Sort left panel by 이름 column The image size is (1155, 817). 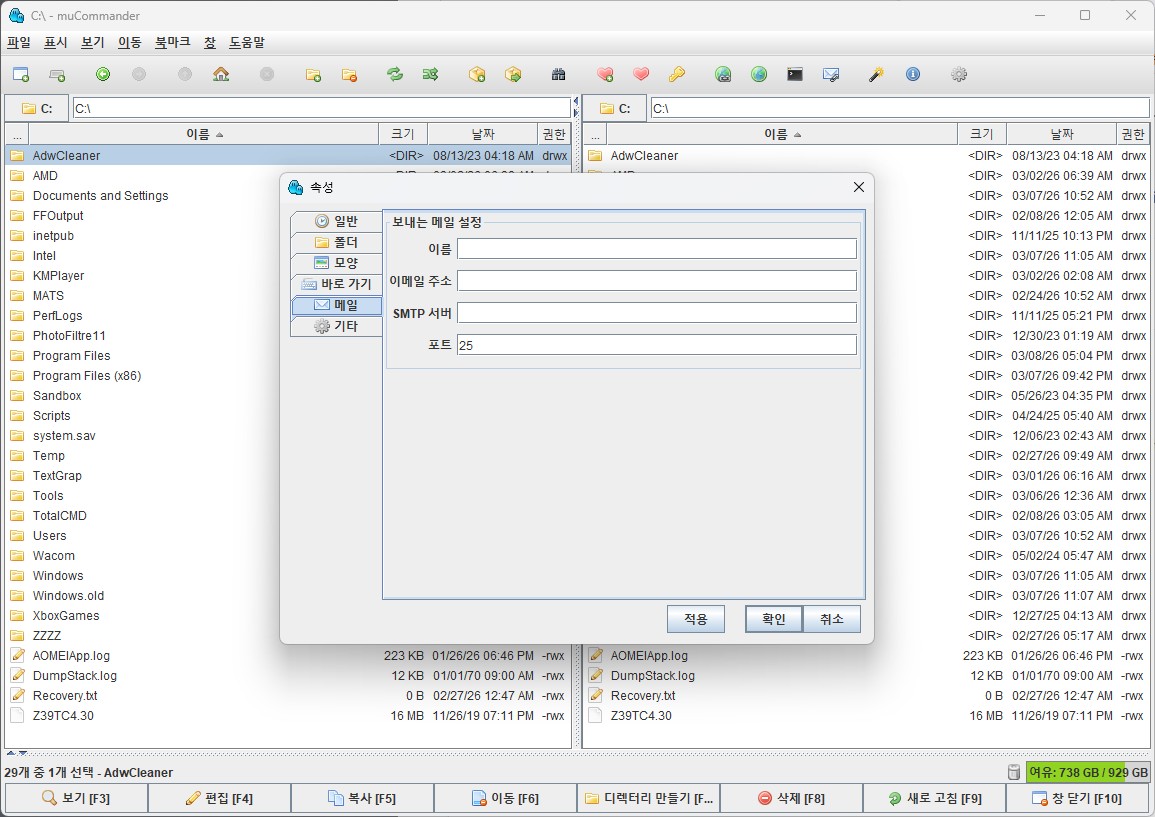point(204,134)
